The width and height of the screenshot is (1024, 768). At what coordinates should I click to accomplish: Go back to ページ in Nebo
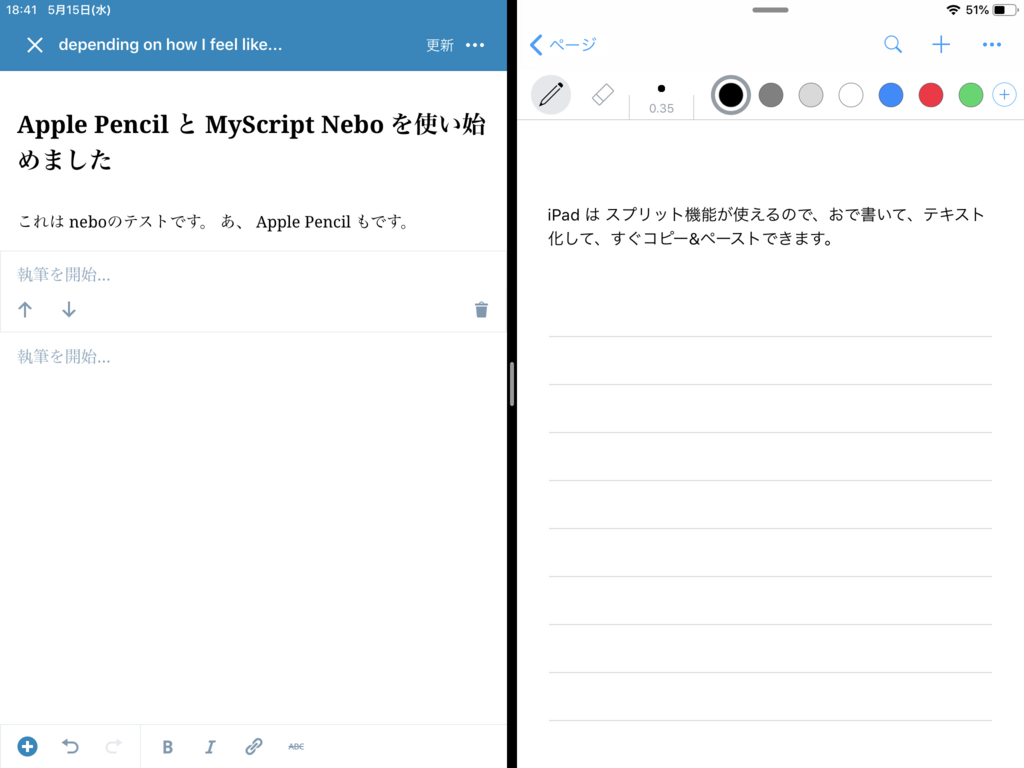(x=564, y=45)
